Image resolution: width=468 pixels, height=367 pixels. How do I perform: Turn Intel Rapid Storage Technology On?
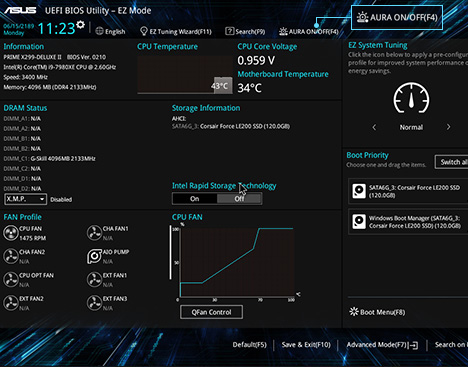(x=195, y=199)
